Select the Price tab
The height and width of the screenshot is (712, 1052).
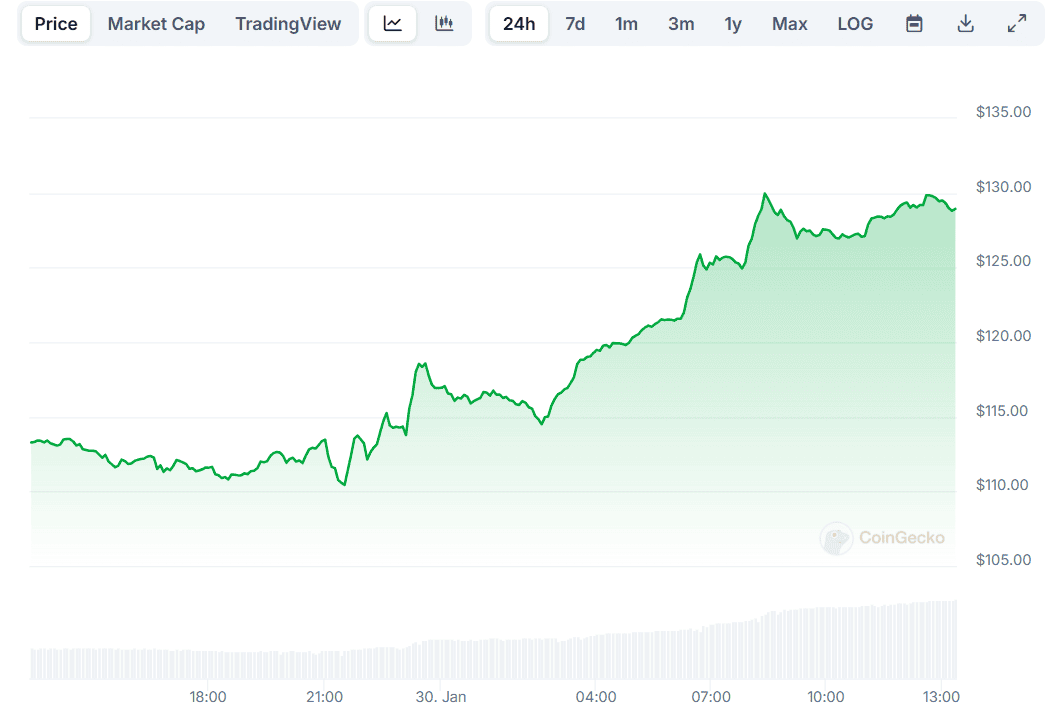56,24
